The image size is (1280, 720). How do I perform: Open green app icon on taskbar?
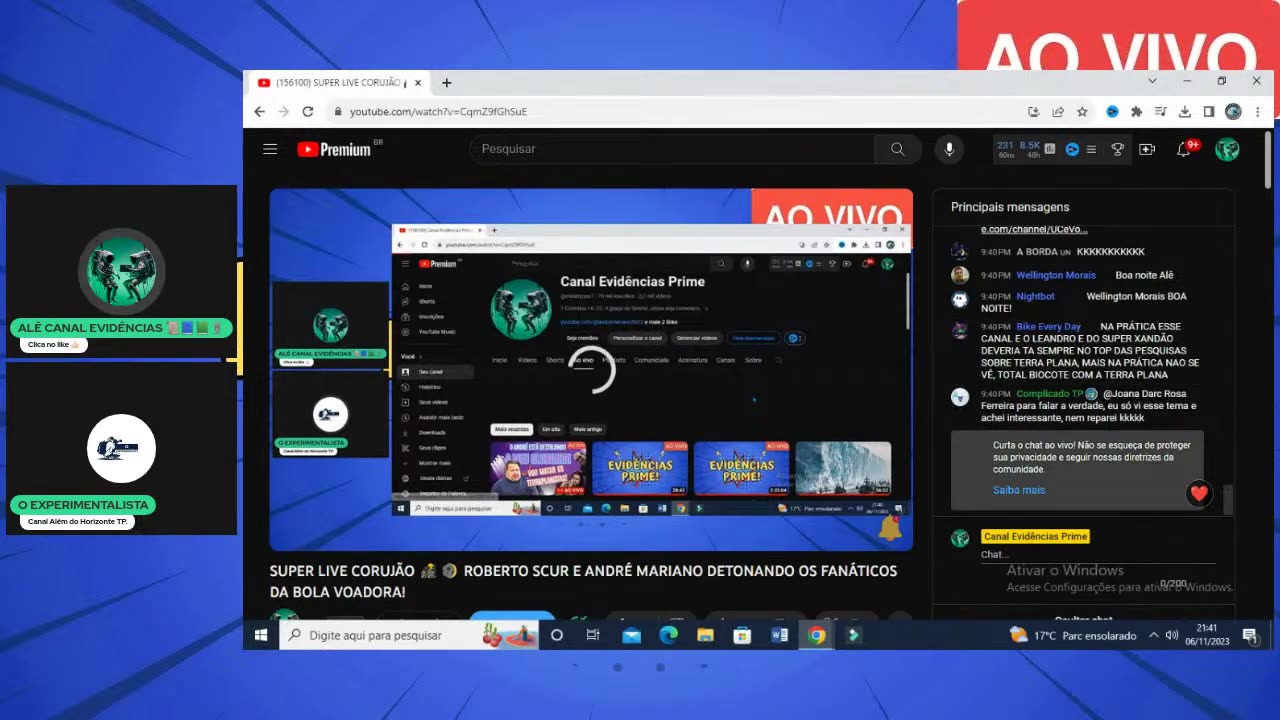click(x=854, y=635)
